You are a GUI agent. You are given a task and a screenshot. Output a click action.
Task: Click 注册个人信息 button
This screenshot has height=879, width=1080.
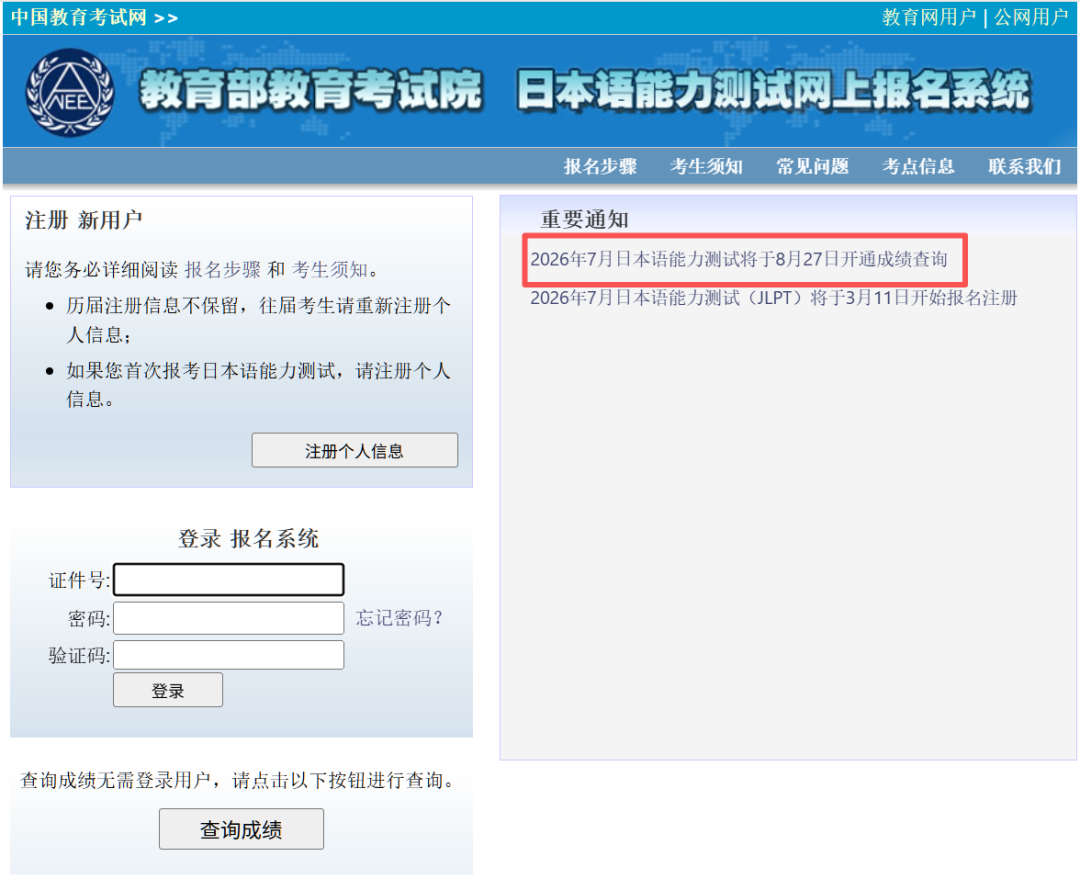click(355, 451)
